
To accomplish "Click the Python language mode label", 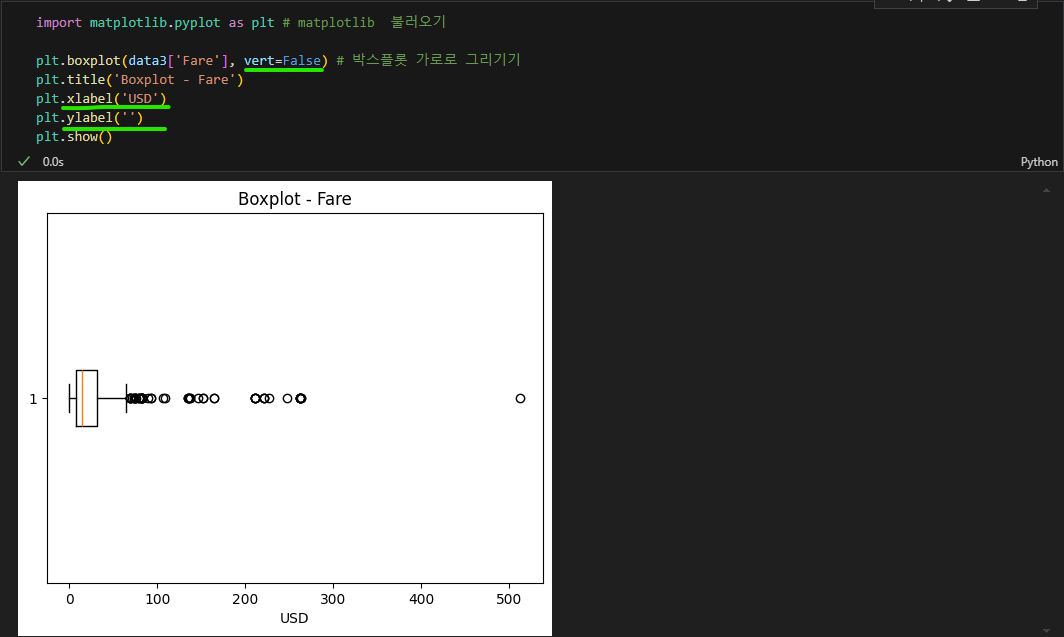I will coord(1039,162).
